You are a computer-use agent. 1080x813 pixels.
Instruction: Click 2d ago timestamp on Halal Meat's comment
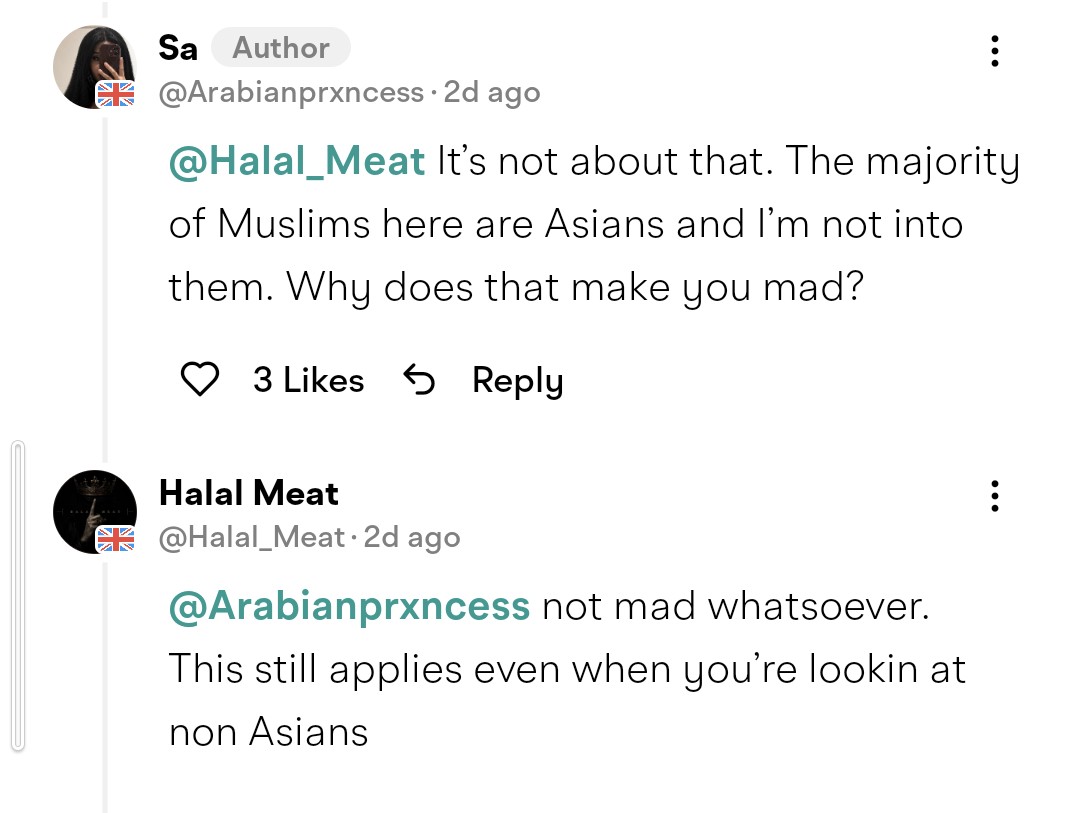pos(412,537)
